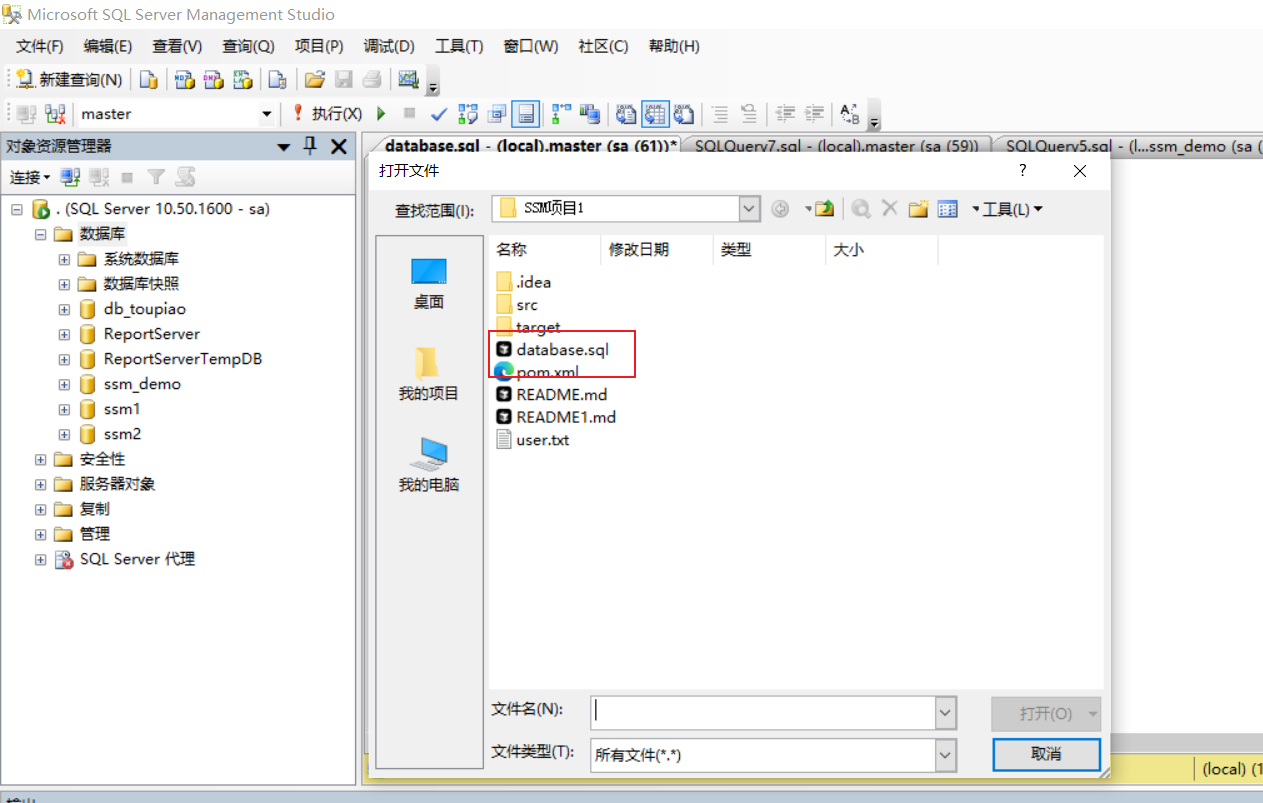This screenshot has width=1263, height=803.
Task: Click the increase indent icon
Action: tap(815, 114)
